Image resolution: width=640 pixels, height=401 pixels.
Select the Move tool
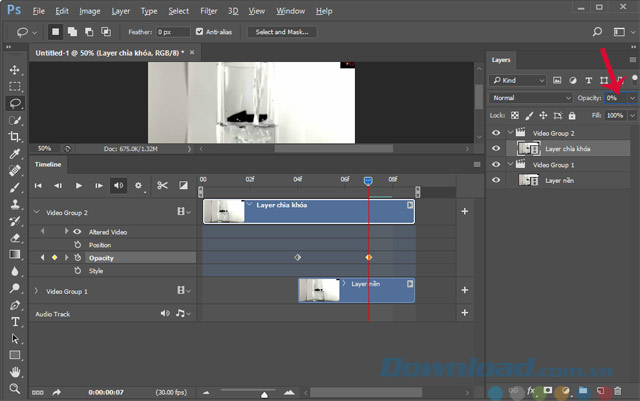pyautogui.click(x=15, y=70)
